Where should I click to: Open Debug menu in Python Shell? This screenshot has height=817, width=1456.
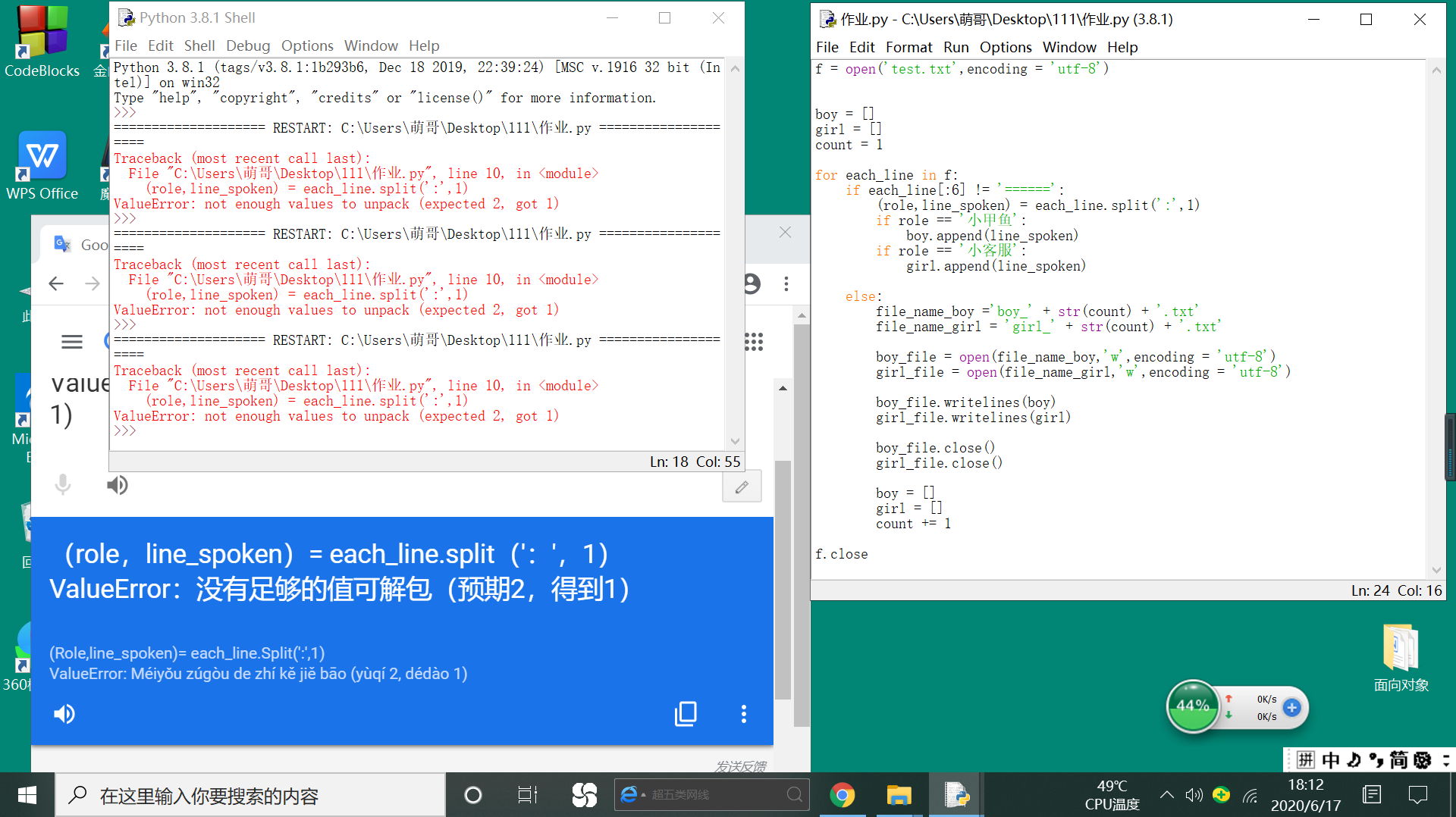(x=248, y=45)
